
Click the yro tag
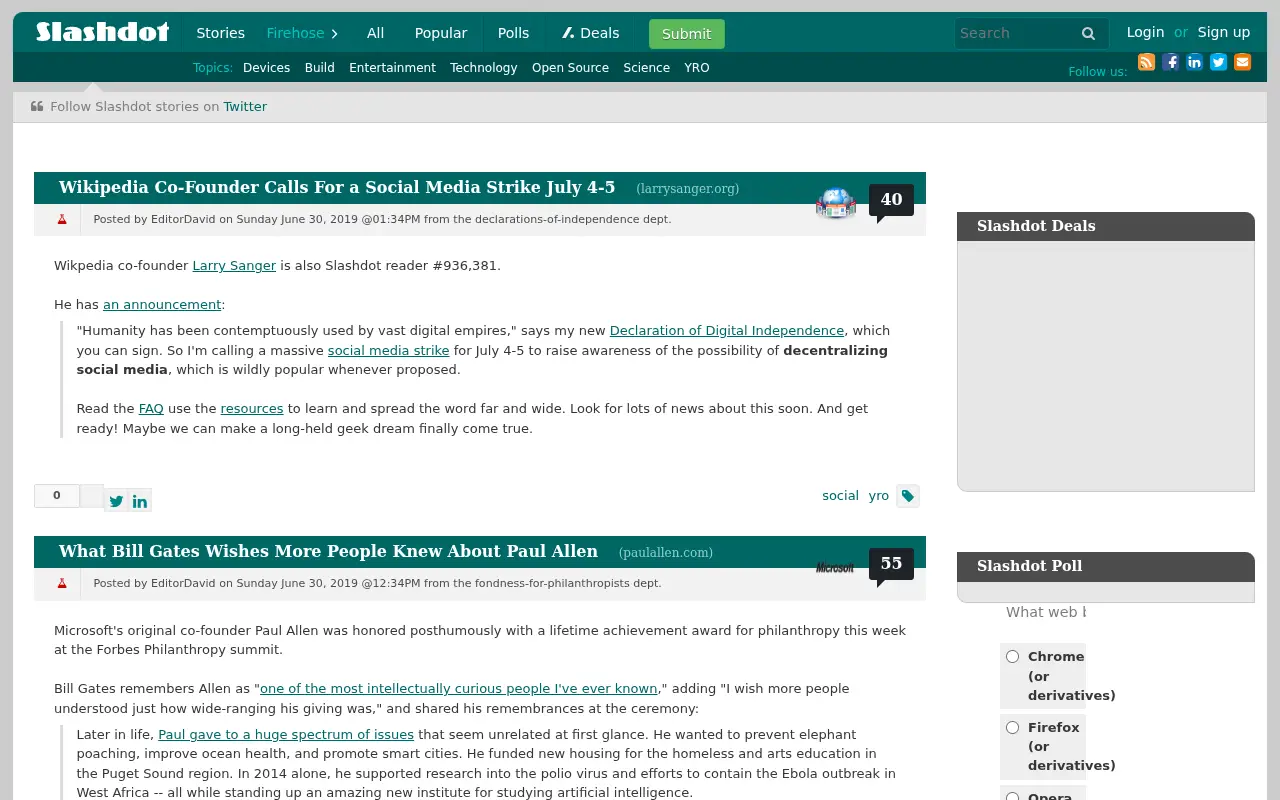pyautogui.click(x=879, y=495)
